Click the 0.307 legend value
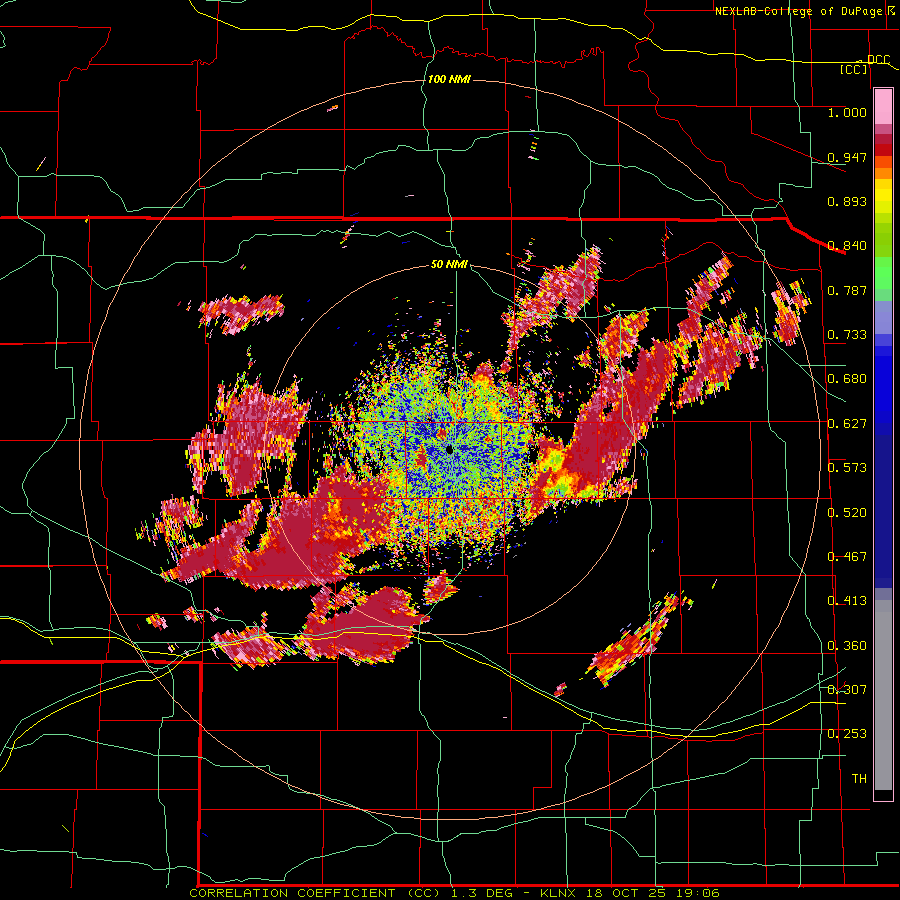 tap(847, 689)
